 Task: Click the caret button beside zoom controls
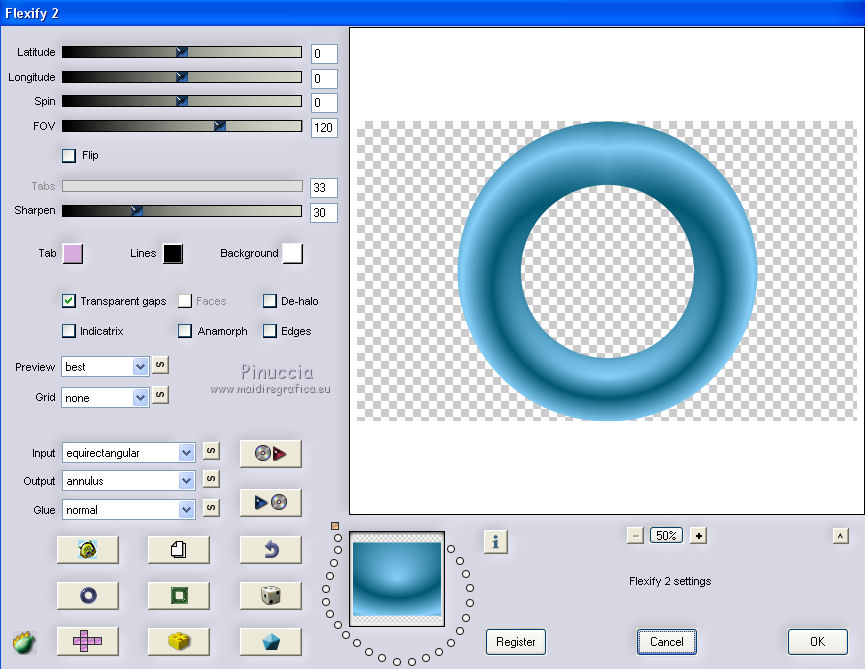(x=840, y=536)
